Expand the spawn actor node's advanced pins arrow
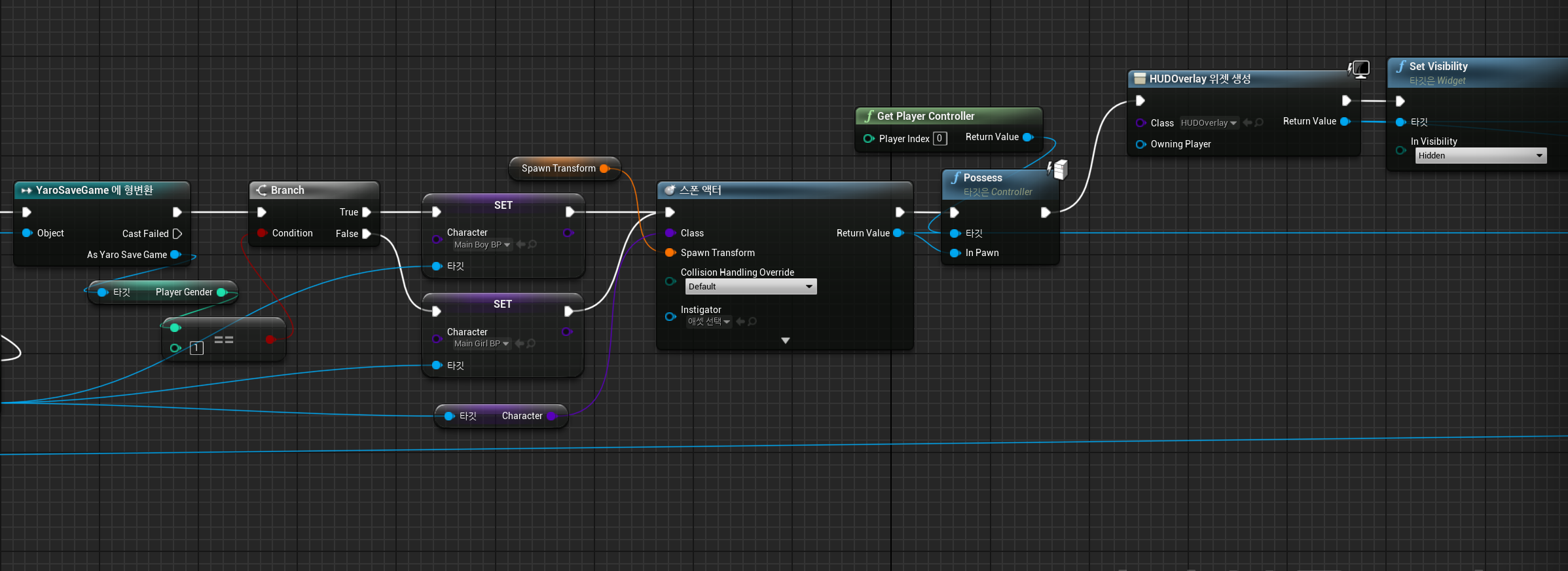 (785, 341)
